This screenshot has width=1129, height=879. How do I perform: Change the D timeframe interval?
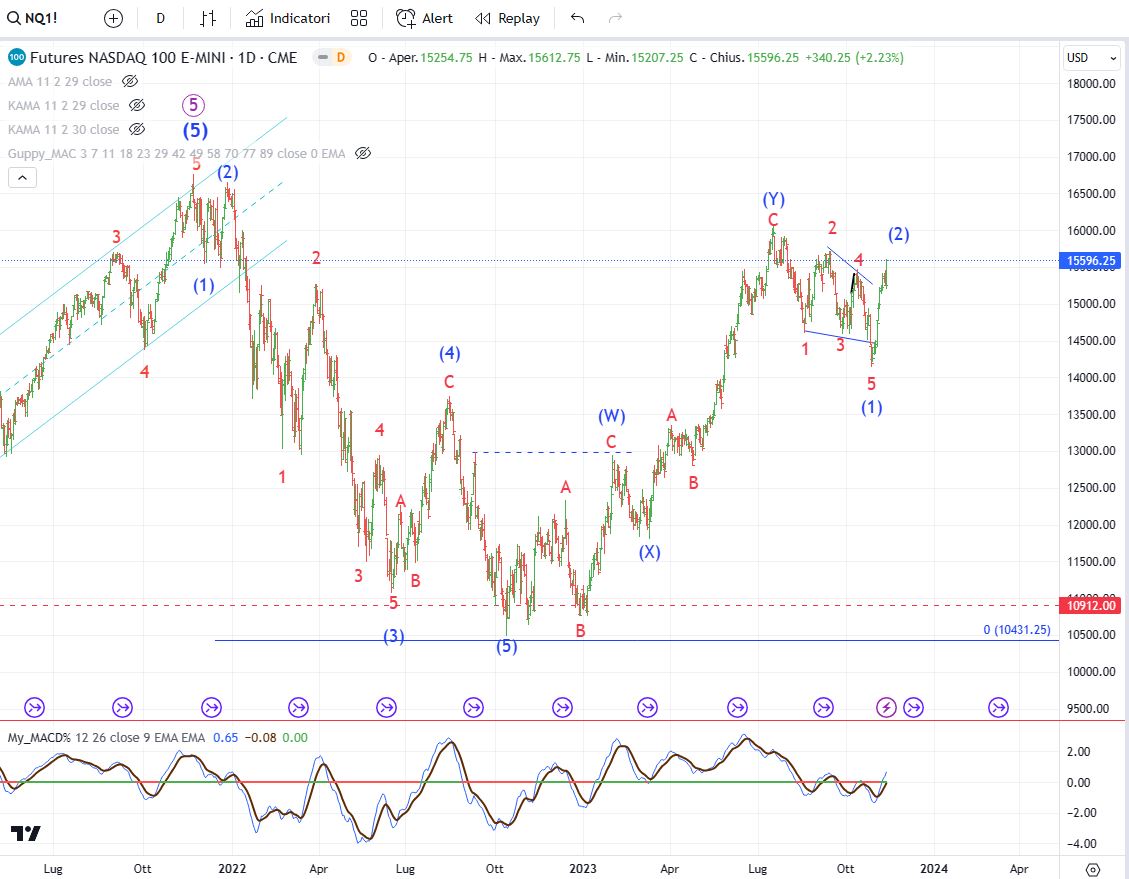pyautogui.click(x=160, y=18)
